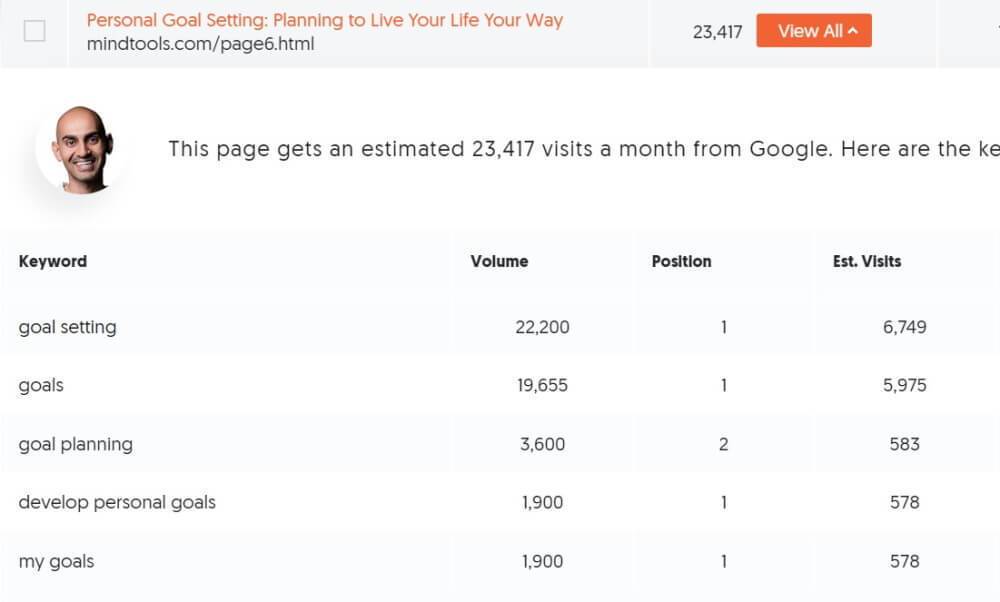Screen dimensions: 1000x602
Task: Click the 6,749 estimated visits value
Action: [x=904, y=327]
